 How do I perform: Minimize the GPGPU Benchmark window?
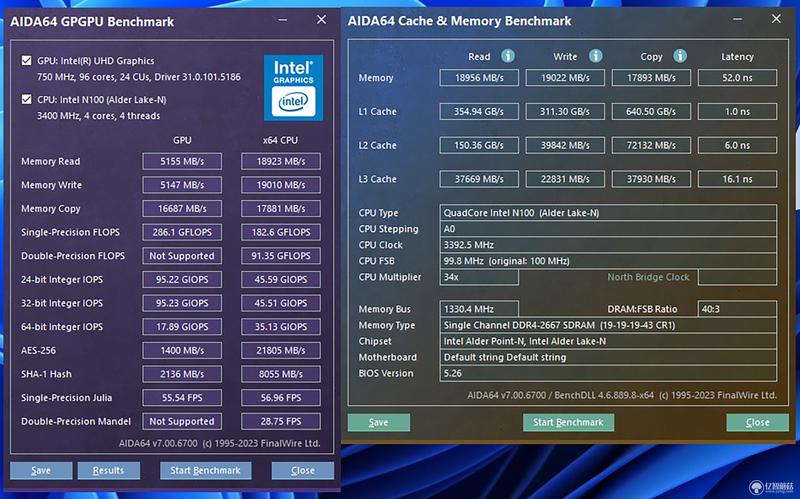pos(283,20)
